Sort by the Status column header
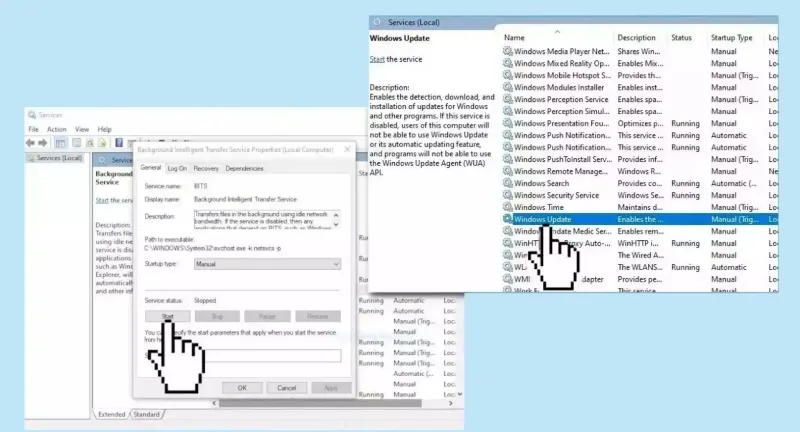The image size is (800, 432). (x=681, y=37)
